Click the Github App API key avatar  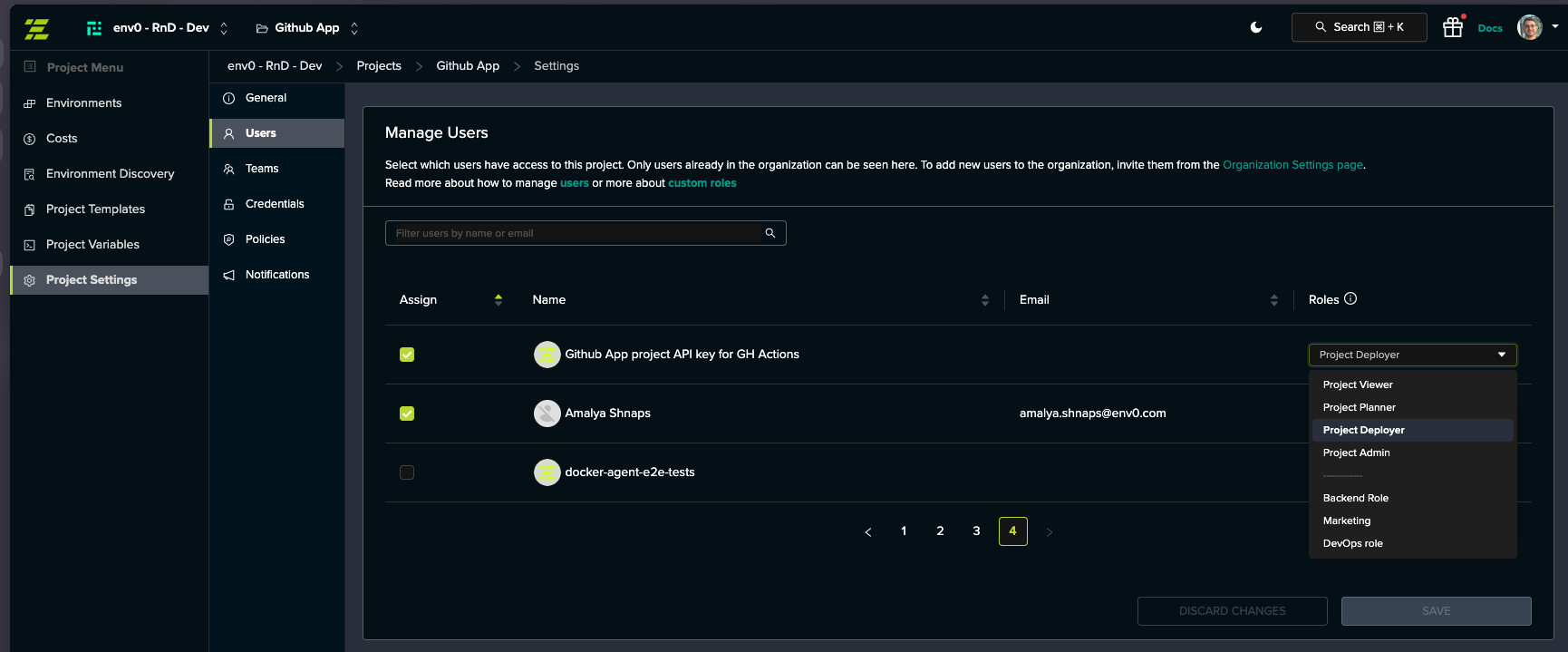[x=547, y=355]
